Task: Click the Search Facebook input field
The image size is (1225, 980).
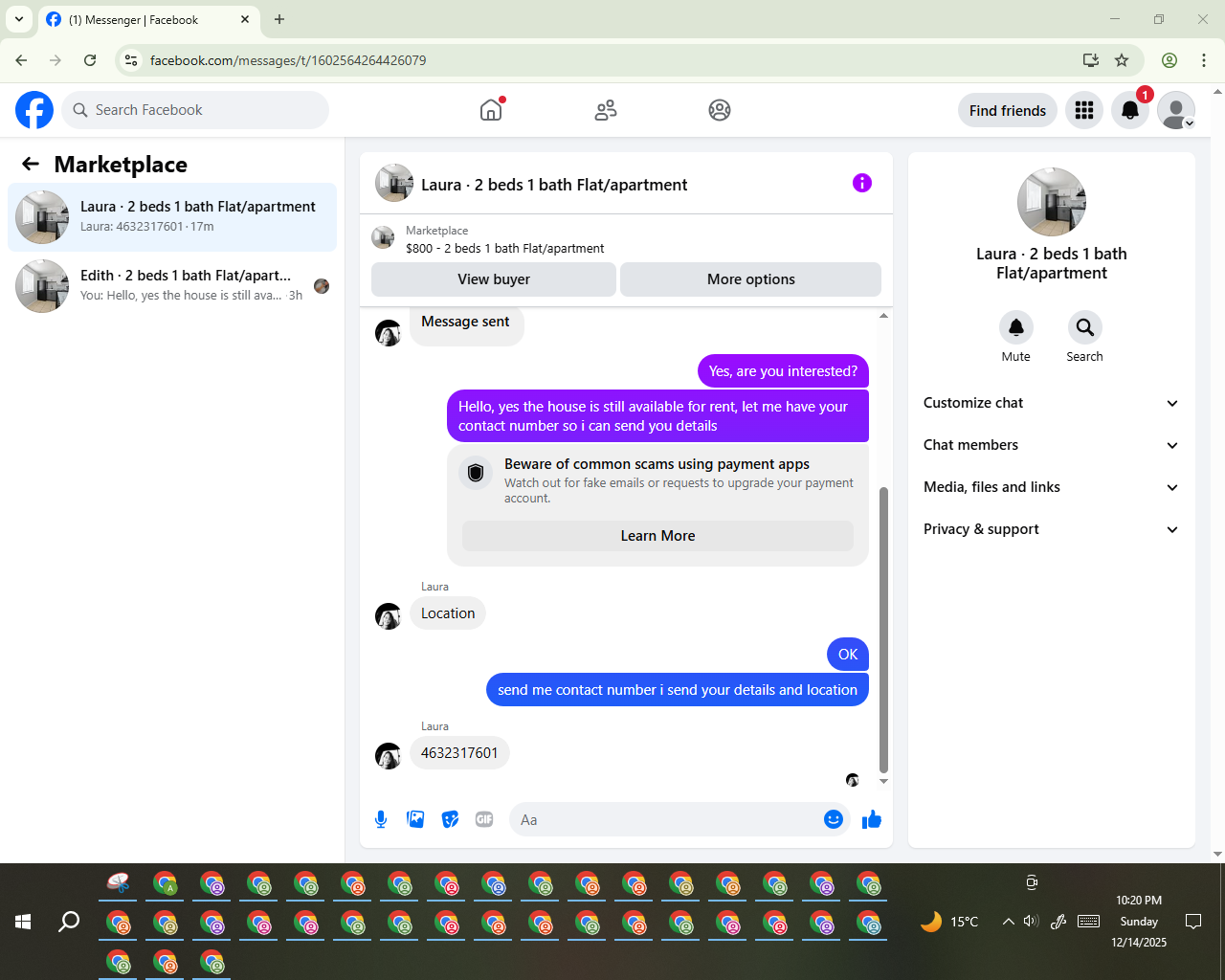Action: coord(195,110)
